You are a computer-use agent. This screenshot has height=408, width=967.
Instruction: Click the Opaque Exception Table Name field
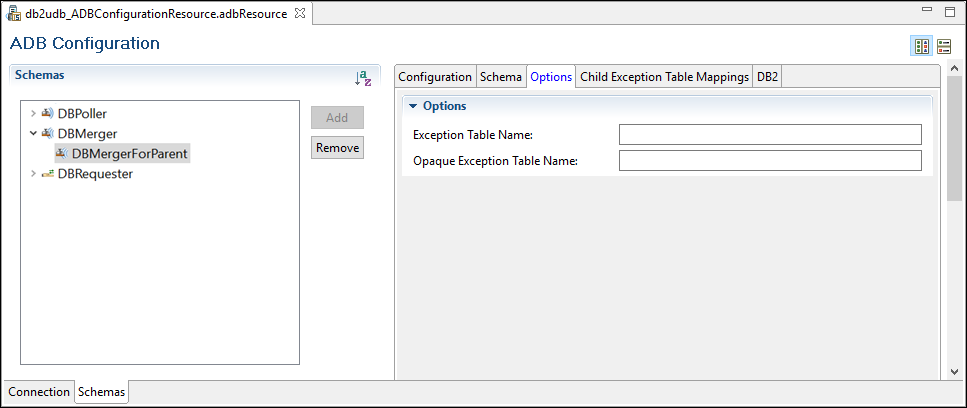(769, 161)
